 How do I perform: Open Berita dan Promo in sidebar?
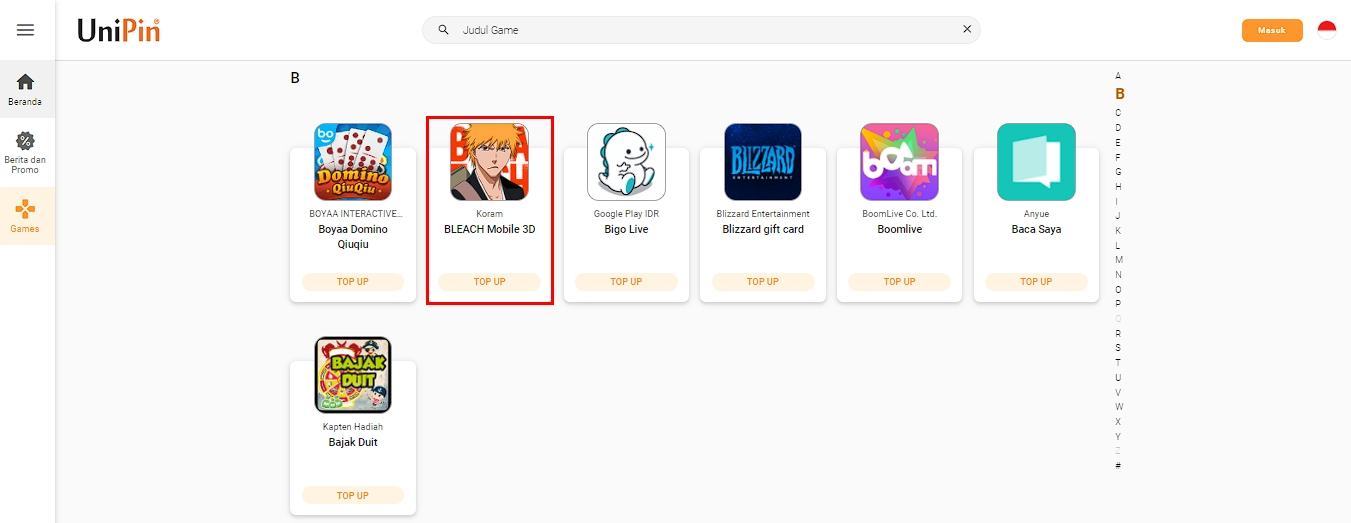(x=26, y=152)
